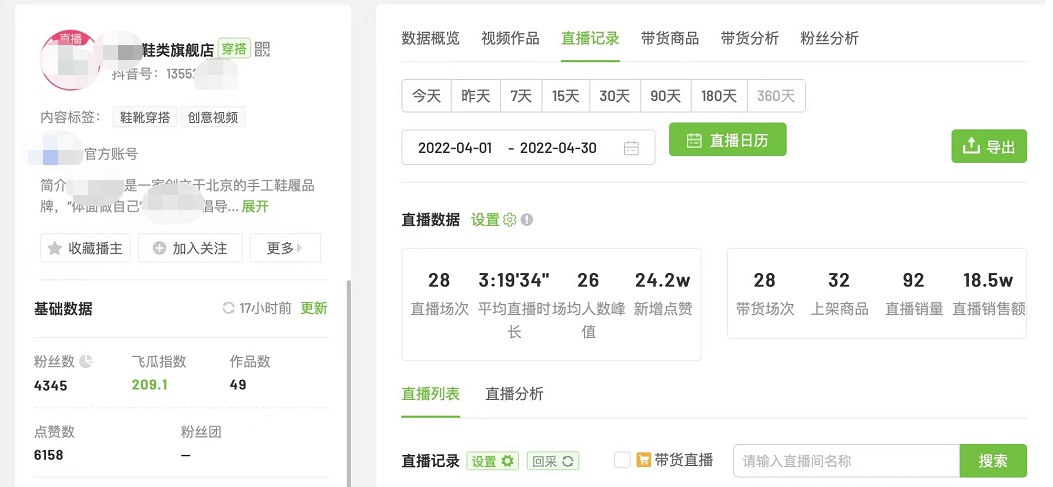Switch to the 带货商品 tab

click(x=670, y=38)
